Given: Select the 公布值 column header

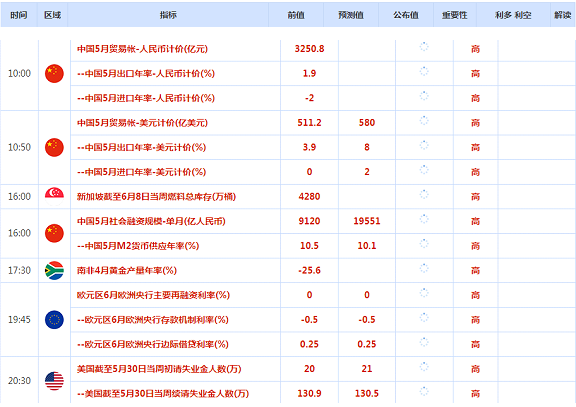Looking at the screenshot, I should coord(406,15).
